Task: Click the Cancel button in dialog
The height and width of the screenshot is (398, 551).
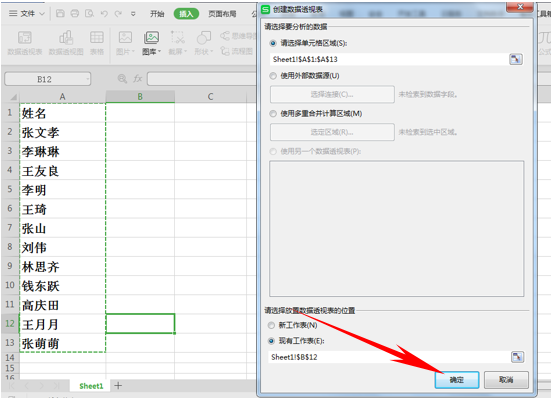Action: click(x=506, y=380)
